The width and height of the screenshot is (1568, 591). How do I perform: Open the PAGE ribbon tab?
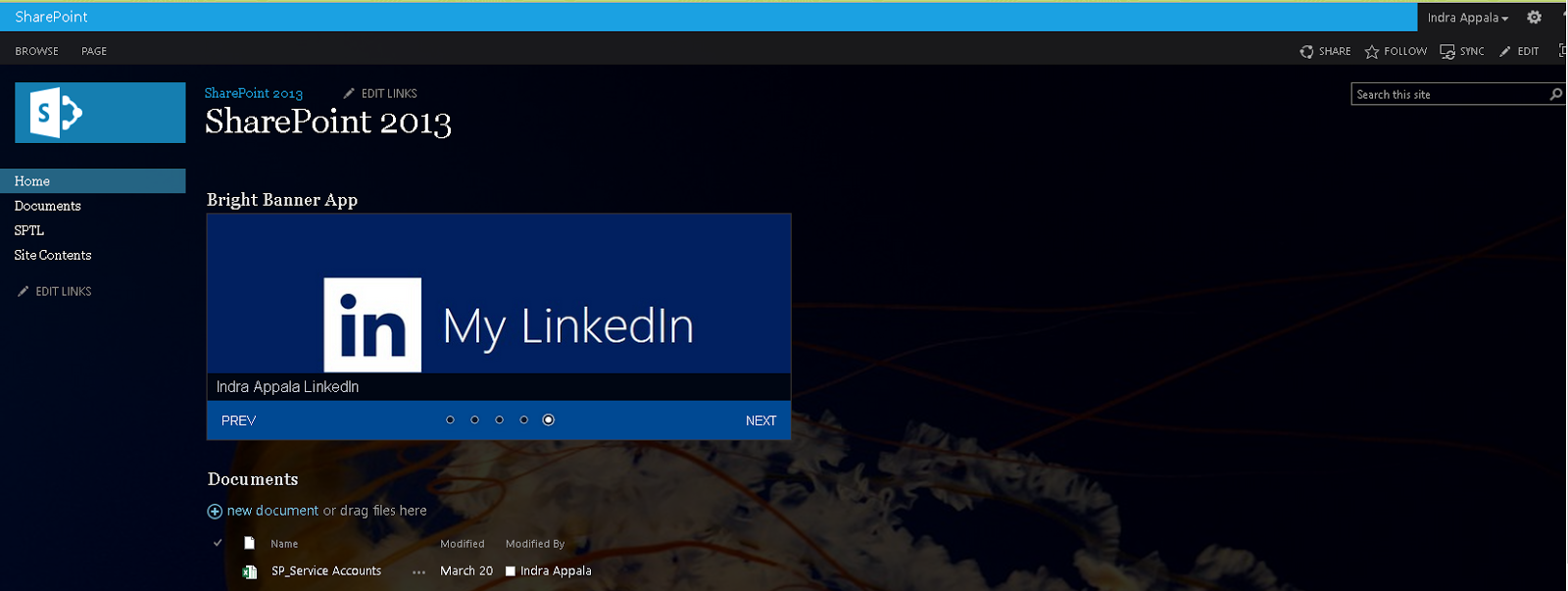pos(94,51)
